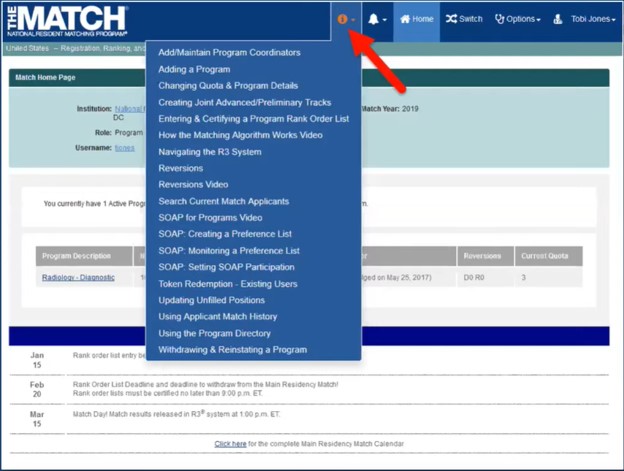
Task: Open the Reversions Video entry
Action: coord(193,185)
